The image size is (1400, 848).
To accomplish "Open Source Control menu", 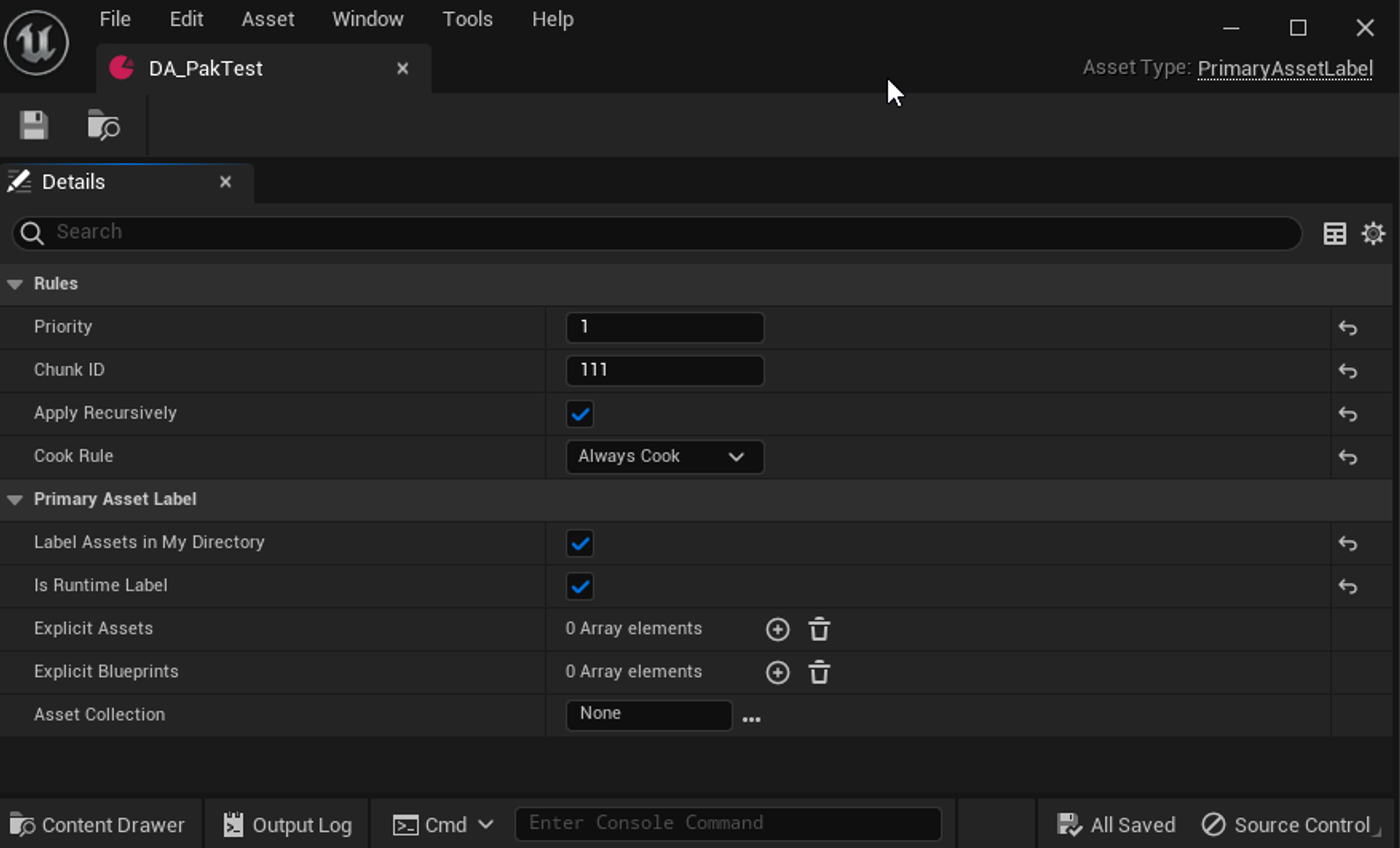I will (x=1286, y=825).
